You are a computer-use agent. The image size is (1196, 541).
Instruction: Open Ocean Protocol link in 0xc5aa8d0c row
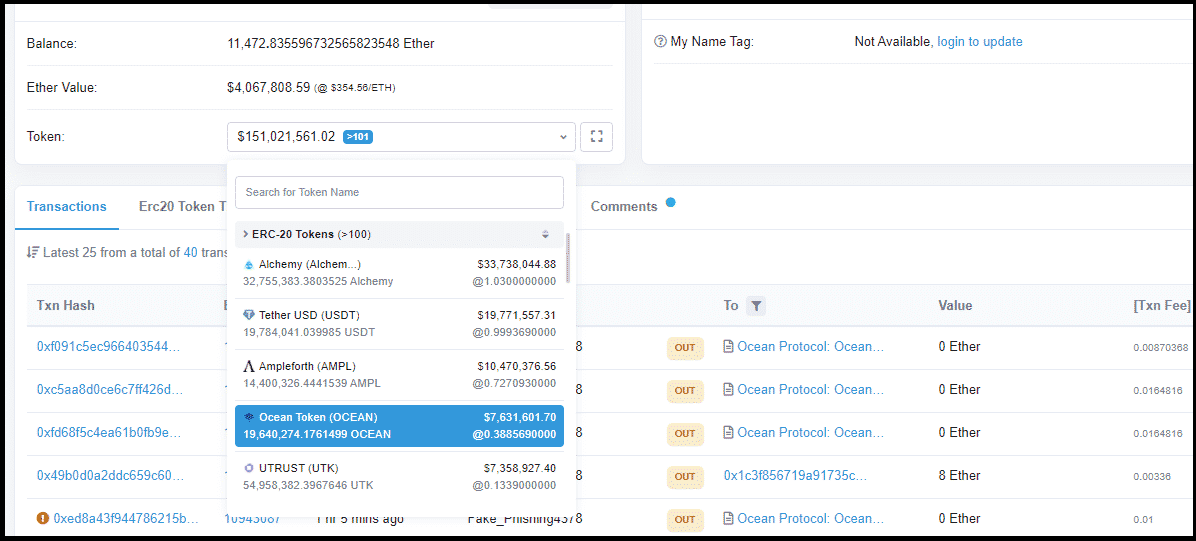[x=811, y=390]
